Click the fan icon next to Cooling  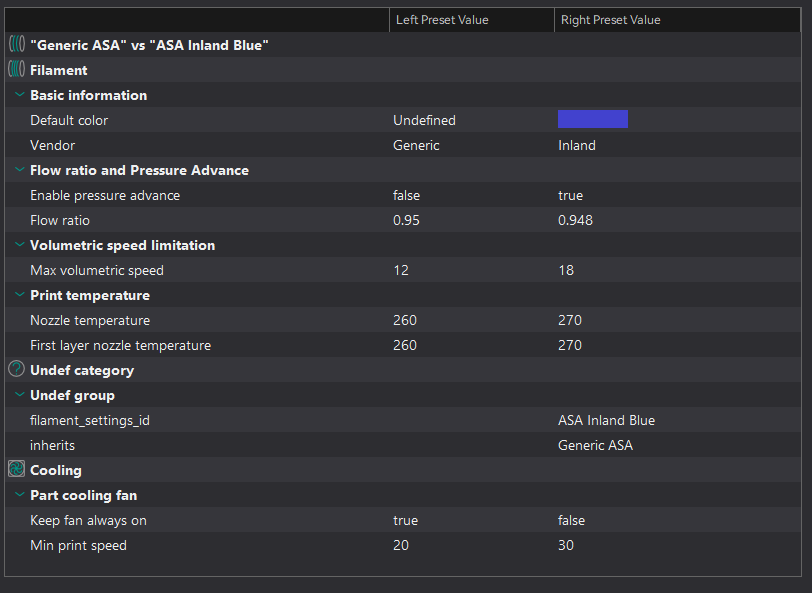(x=17, y=469)
